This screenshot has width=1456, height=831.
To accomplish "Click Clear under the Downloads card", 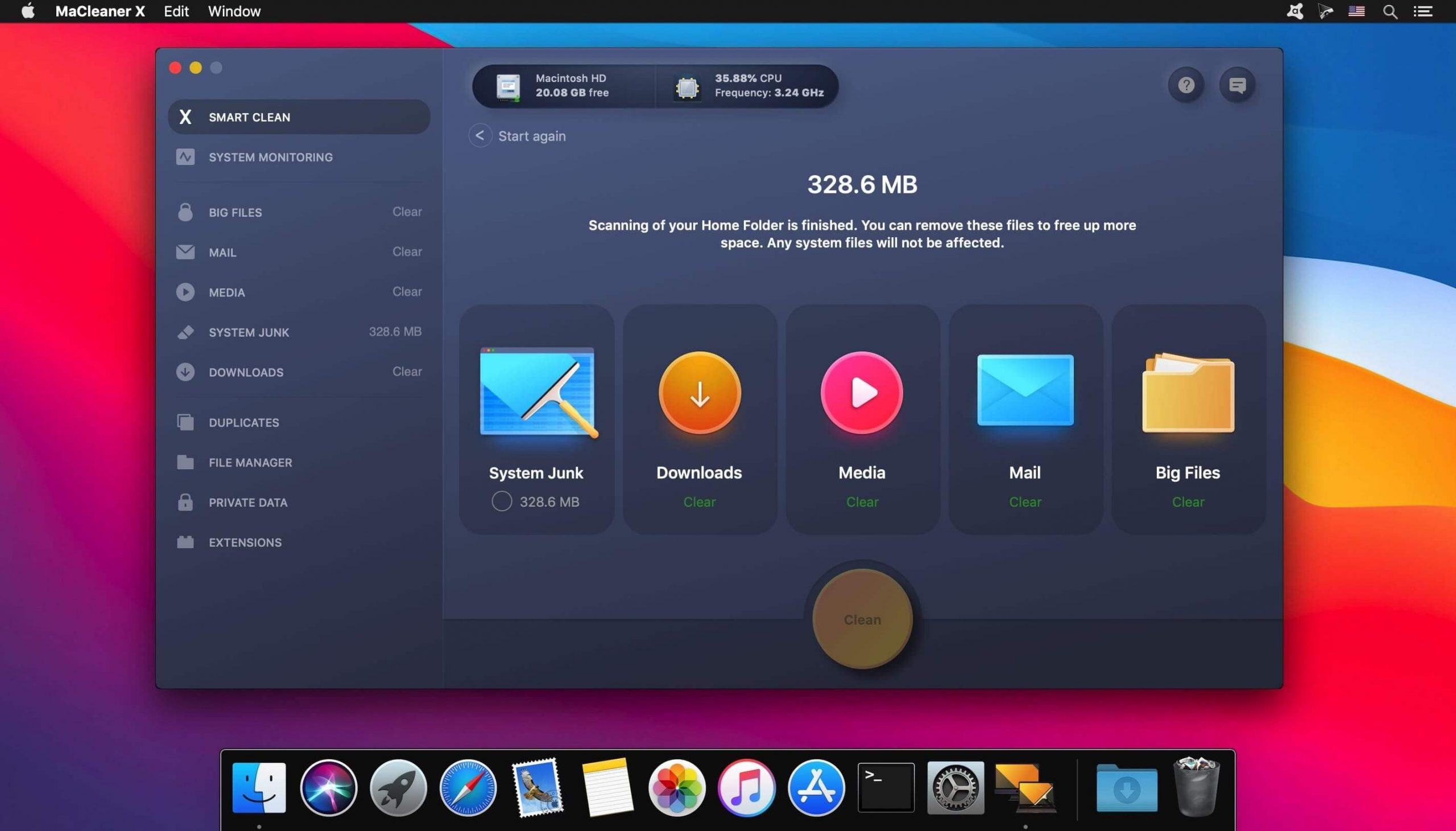I will (698, 502).
